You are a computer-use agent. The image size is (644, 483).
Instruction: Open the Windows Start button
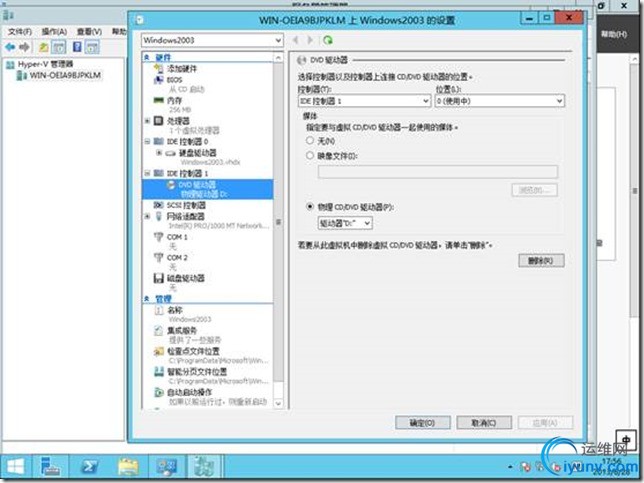coord(16,467)
